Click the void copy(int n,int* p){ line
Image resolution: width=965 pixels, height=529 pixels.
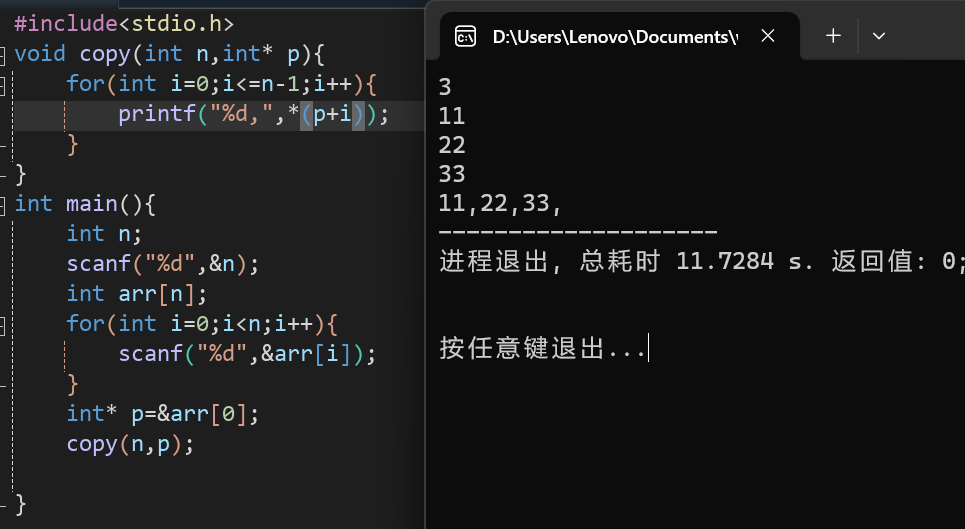169,54
